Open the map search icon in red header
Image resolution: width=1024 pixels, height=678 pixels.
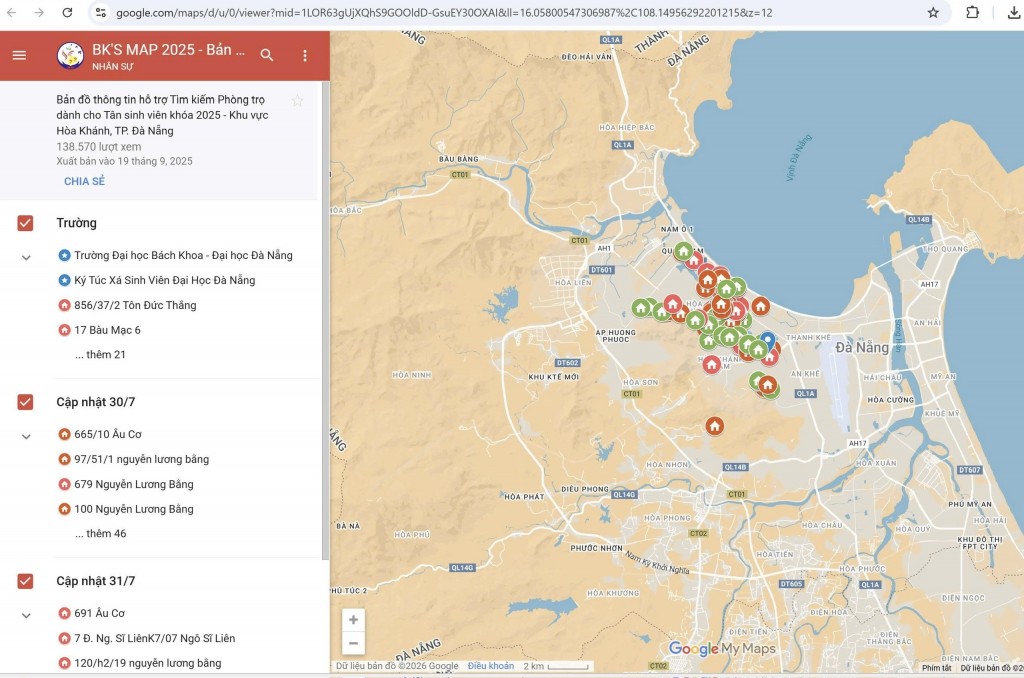tap(267, 56)
